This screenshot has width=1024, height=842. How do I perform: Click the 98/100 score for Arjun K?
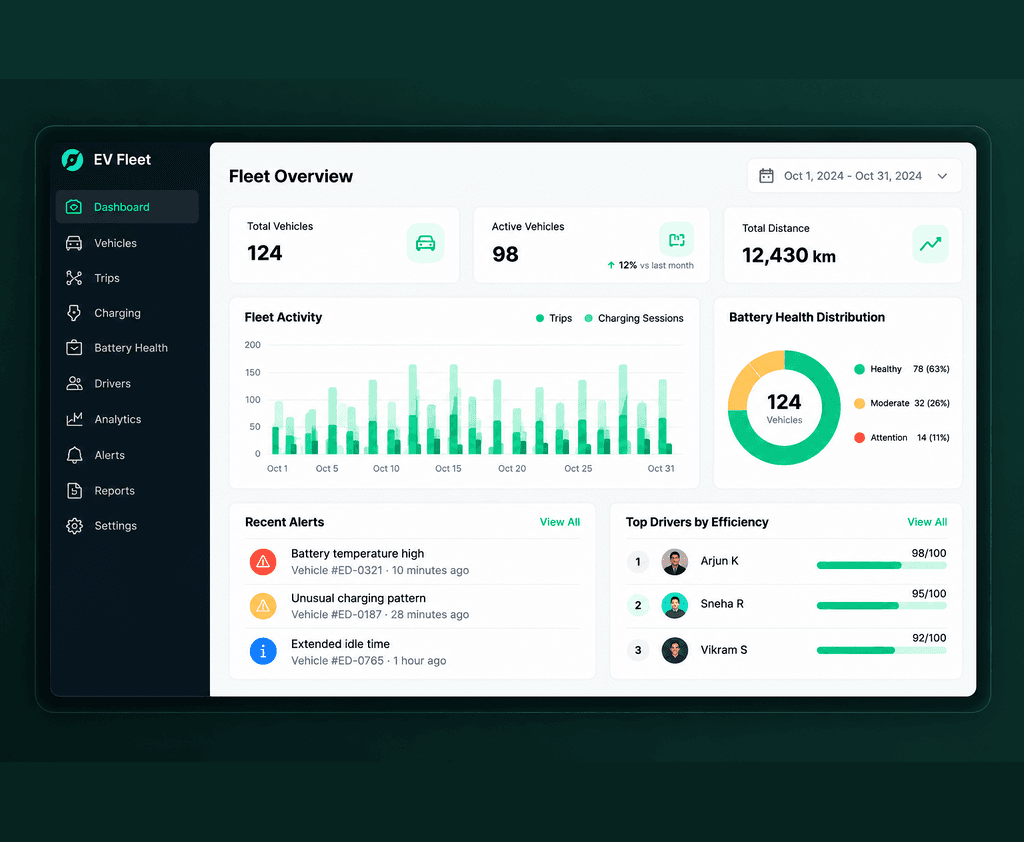pyautogui.click(x=929, y=553)
